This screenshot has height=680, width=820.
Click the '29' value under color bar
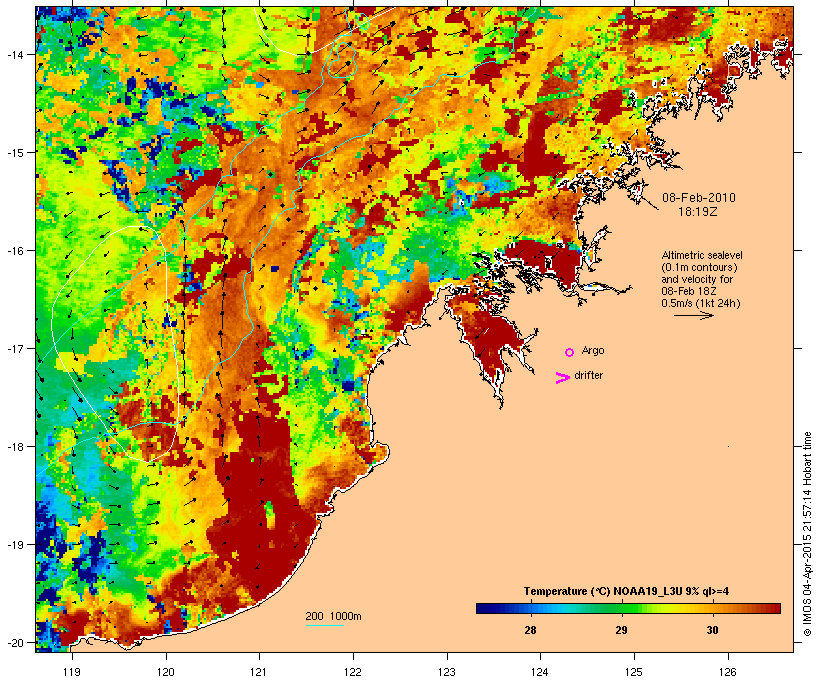click(x=621, y=630)
